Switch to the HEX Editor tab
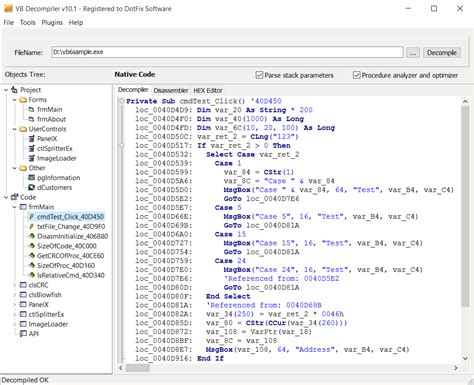 [x=208, y=90]
